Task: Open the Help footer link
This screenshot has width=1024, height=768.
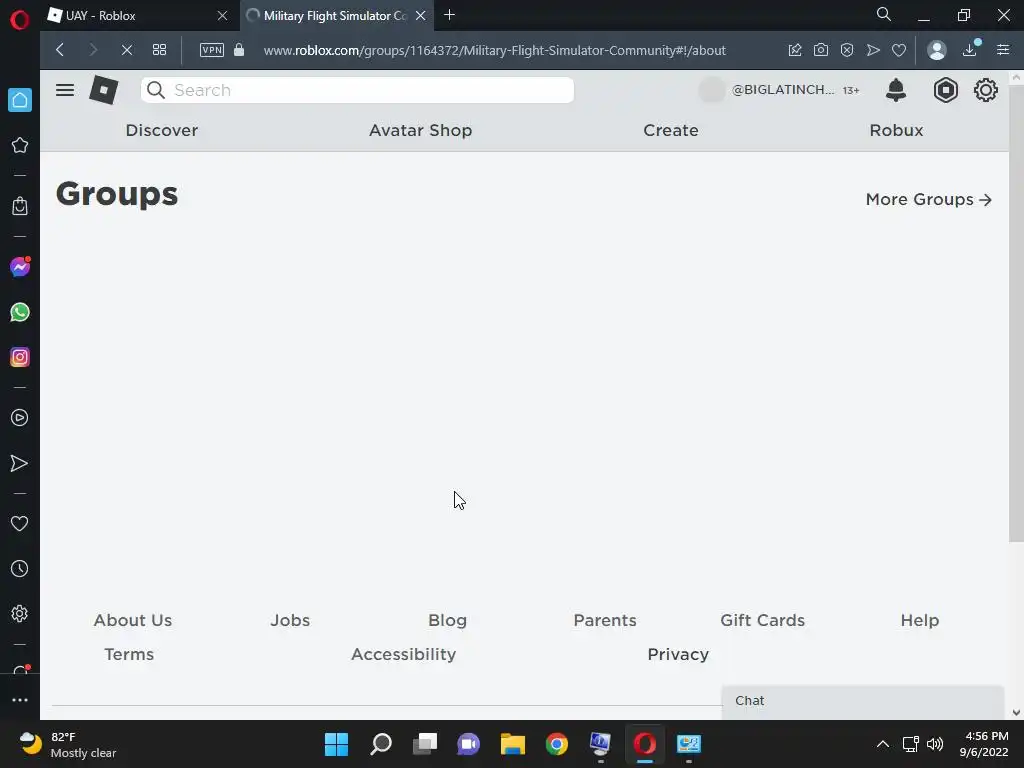Action: (x=920, y=620)
